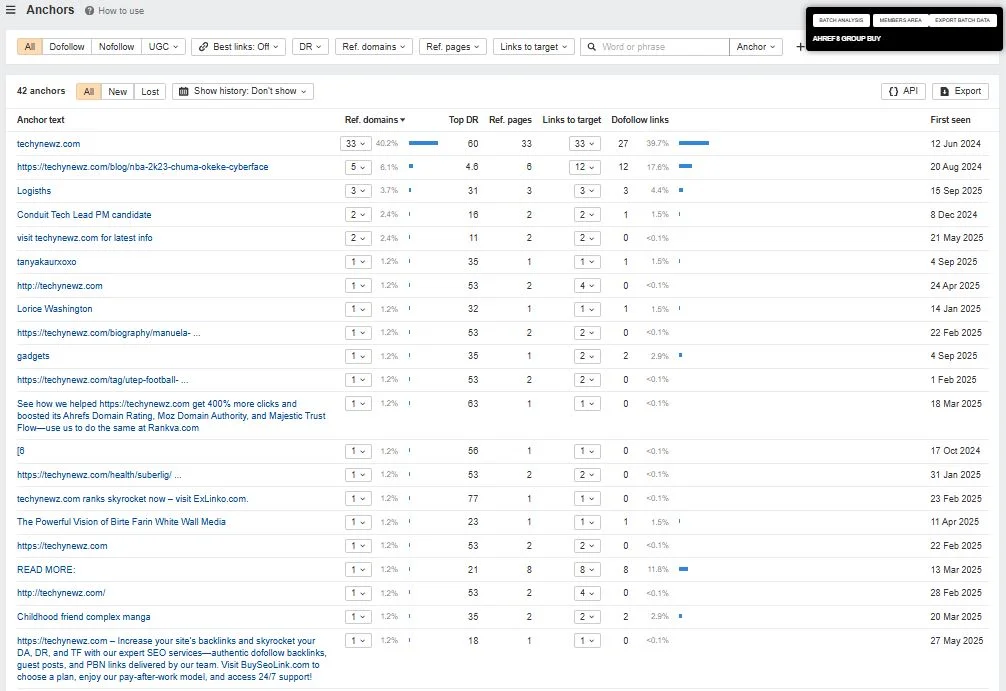
Task: Open Ref. pages filter dropdown
Action: 452,47
